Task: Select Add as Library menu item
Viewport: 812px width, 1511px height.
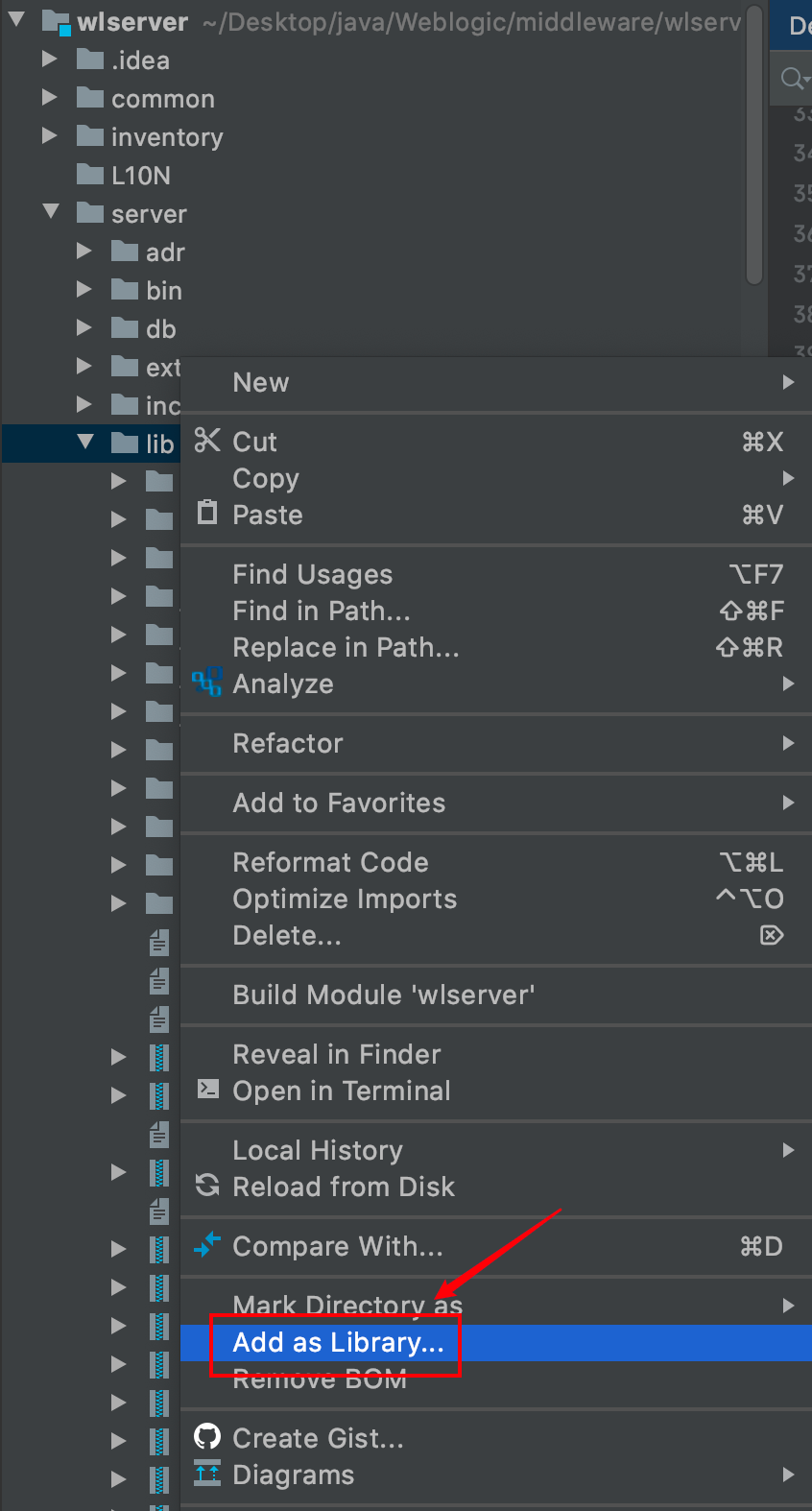Action: (x=338, y=1342)
